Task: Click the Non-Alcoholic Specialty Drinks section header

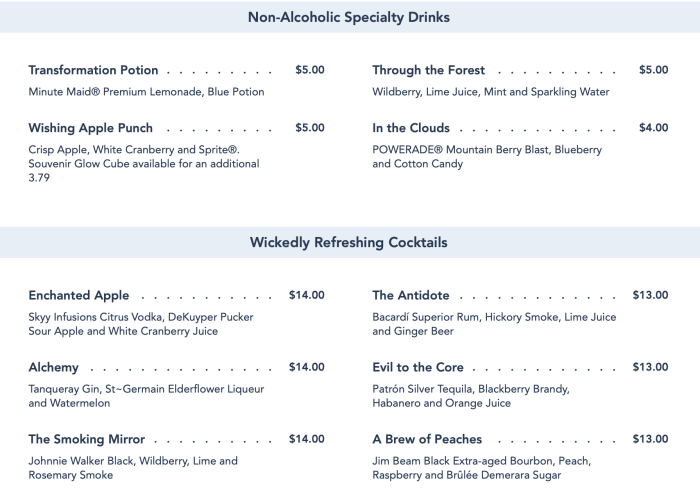Action: [x=349, y=17]
